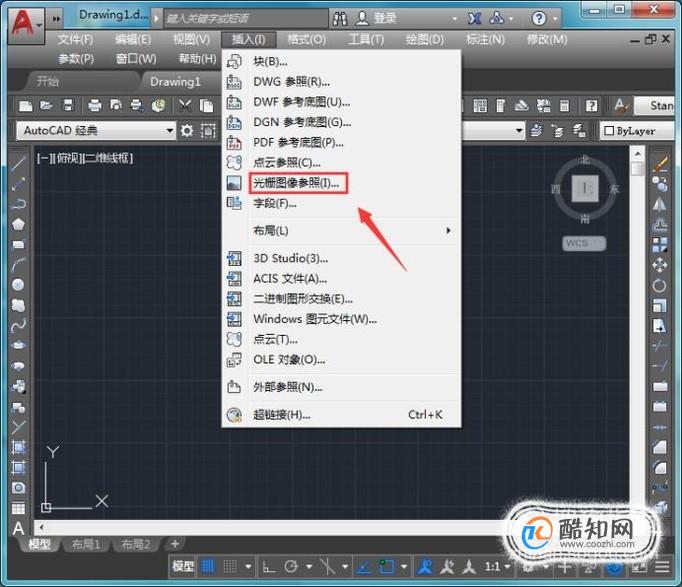The width and height of the screenshot is (682, 587).
Task: Click the Plot printer icon
Action: tap(94, 105)
